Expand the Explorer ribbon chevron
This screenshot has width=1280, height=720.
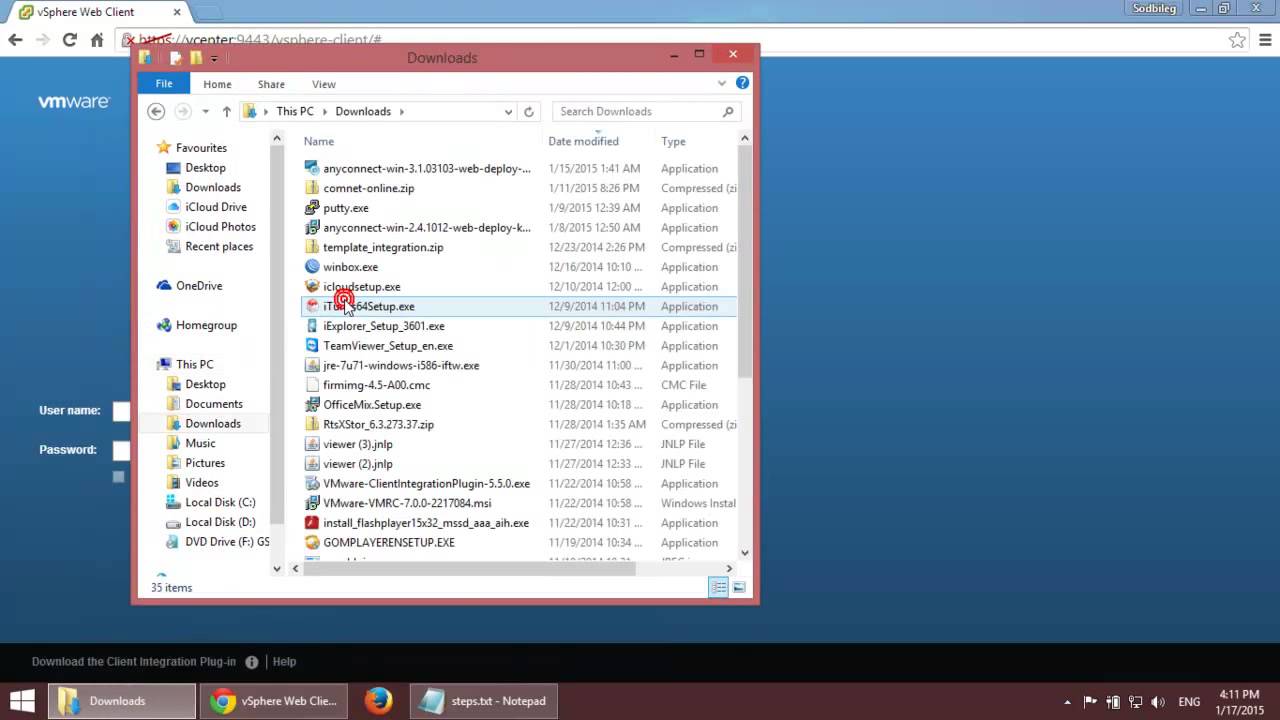coord(722,84)
